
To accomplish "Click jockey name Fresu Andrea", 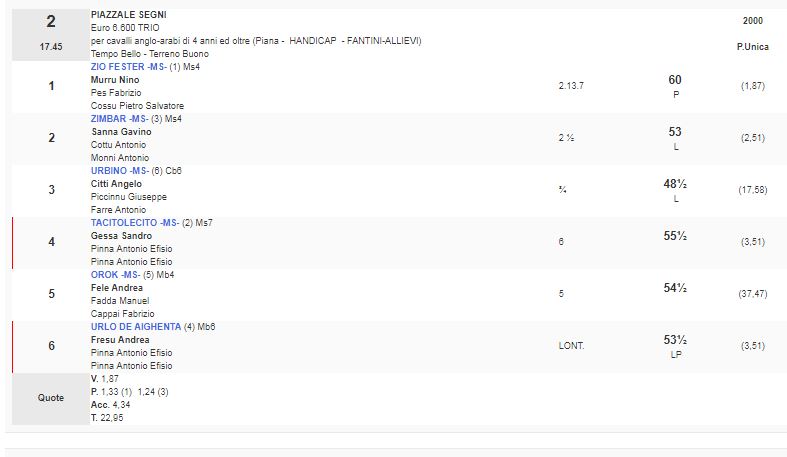I will [x=119, y=340].
